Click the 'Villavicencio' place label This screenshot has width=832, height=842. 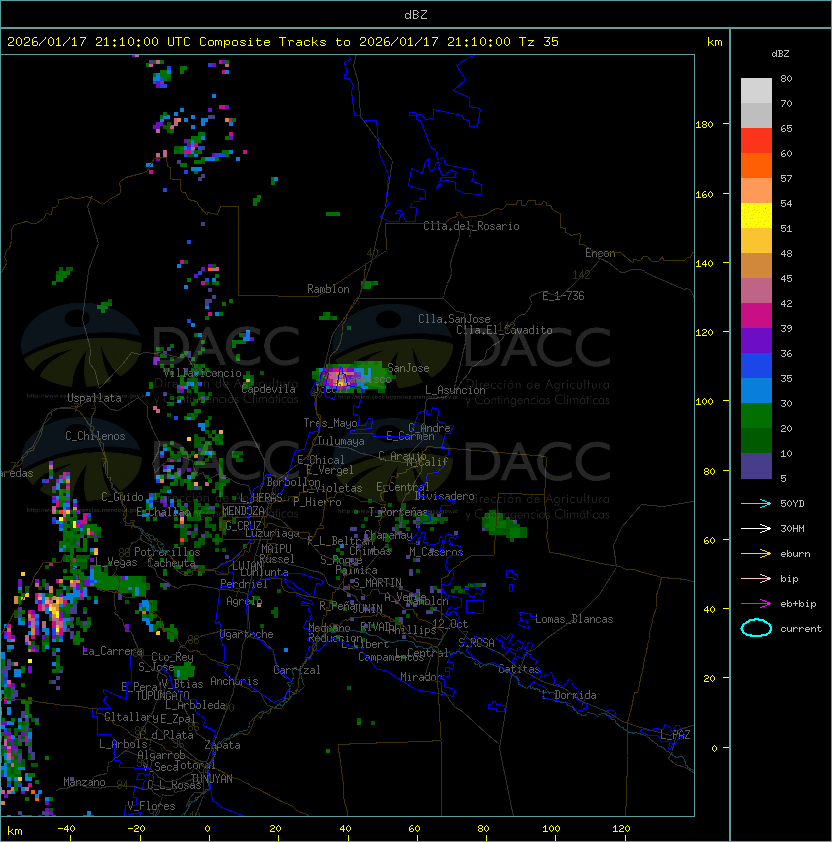pos(202,373)
